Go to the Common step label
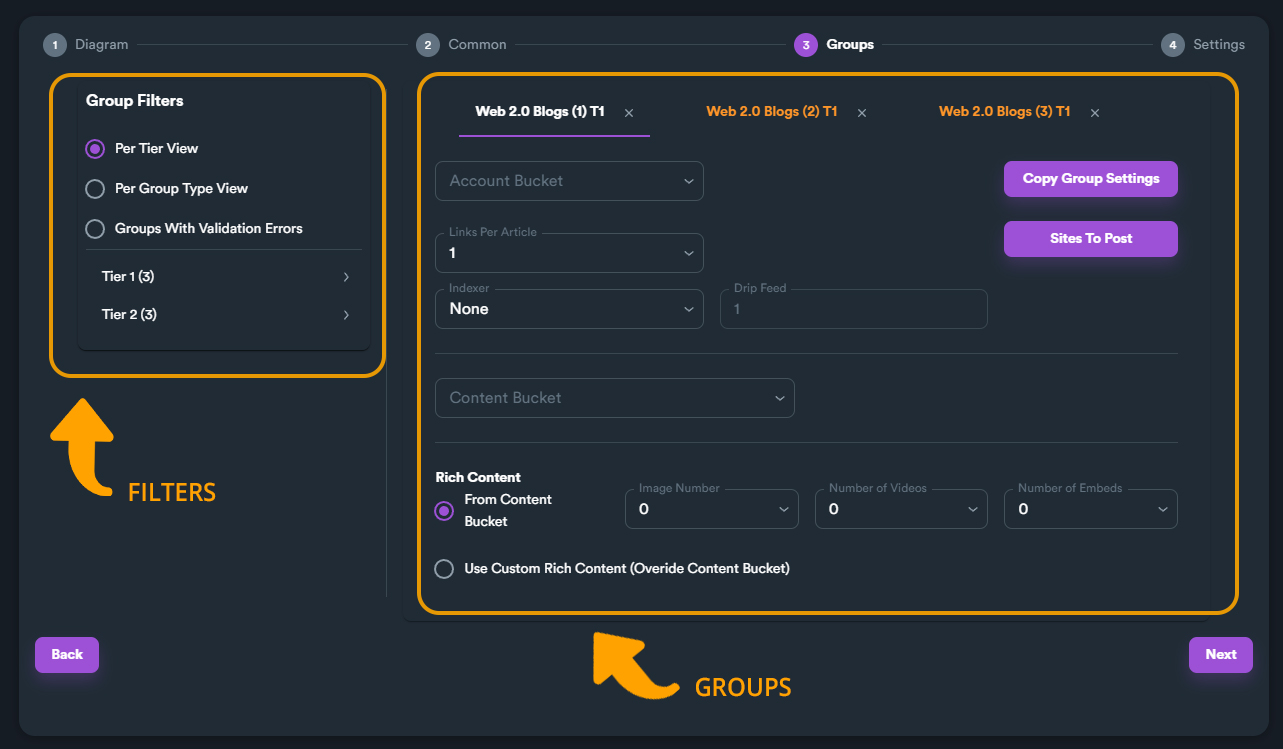 tap(477, 45)
